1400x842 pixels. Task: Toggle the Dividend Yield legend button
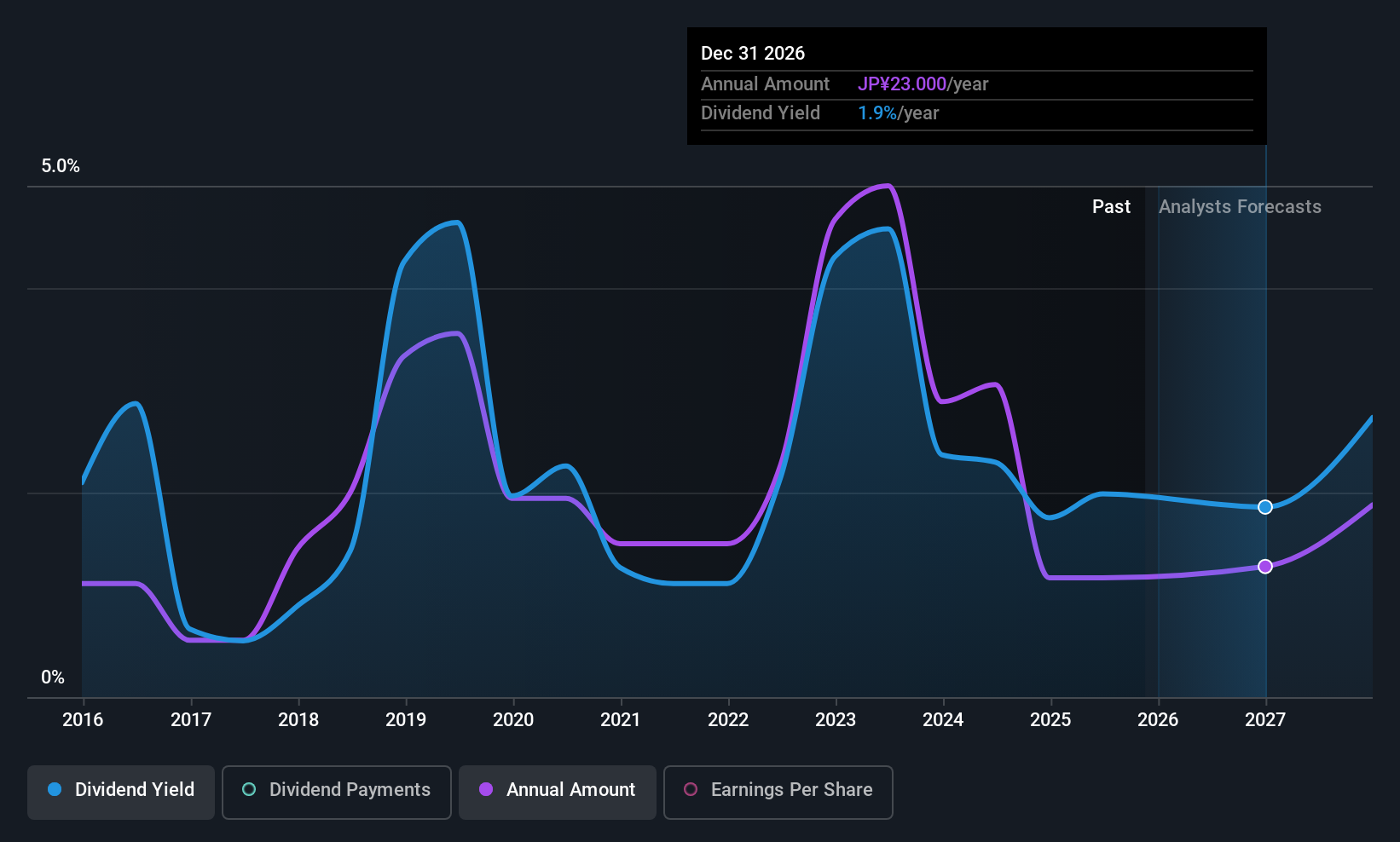[121, 793]
